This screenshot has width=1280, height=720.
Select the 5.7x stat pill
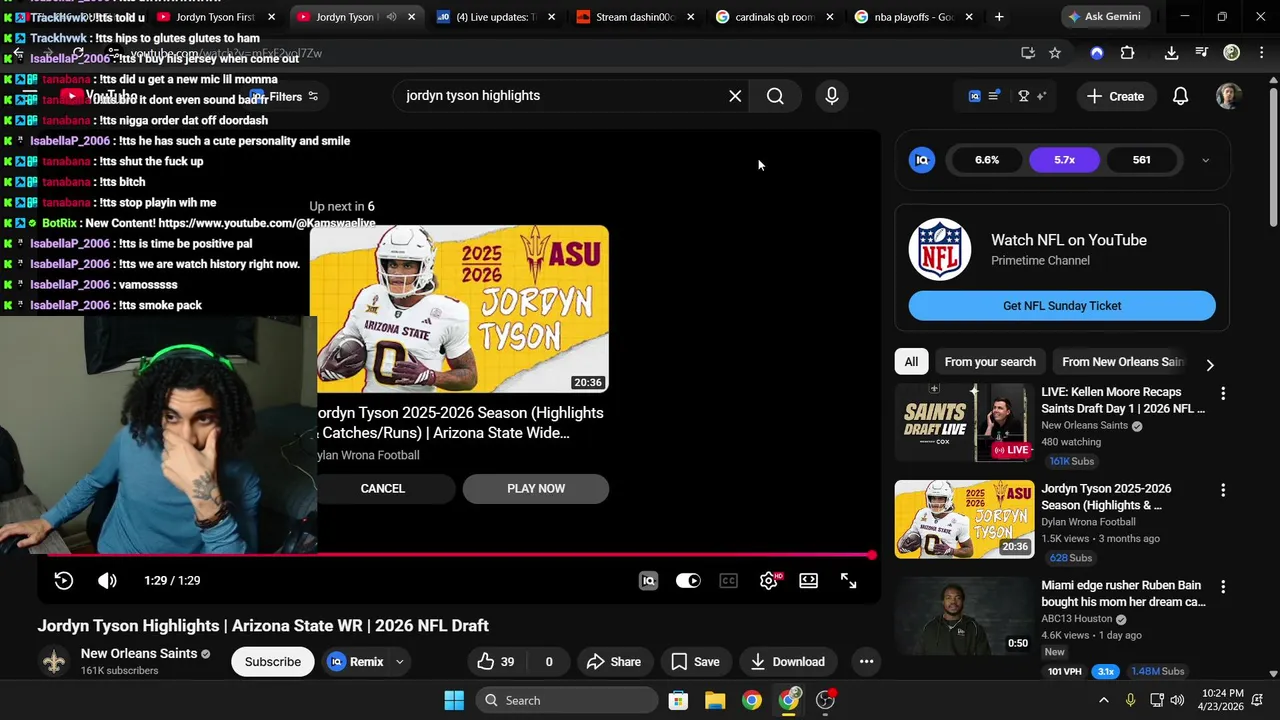pos(1064,160)
